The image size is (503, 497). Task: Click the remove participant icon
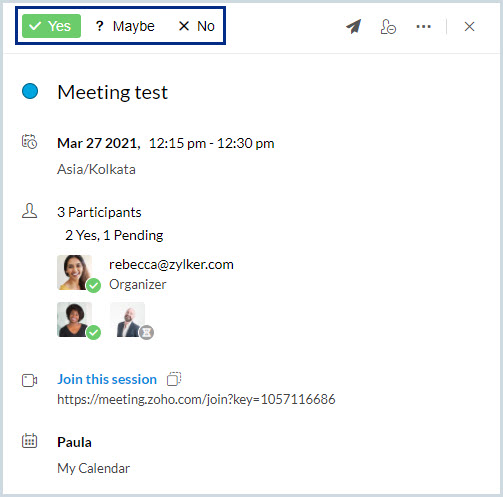click(x=388, y=27)
